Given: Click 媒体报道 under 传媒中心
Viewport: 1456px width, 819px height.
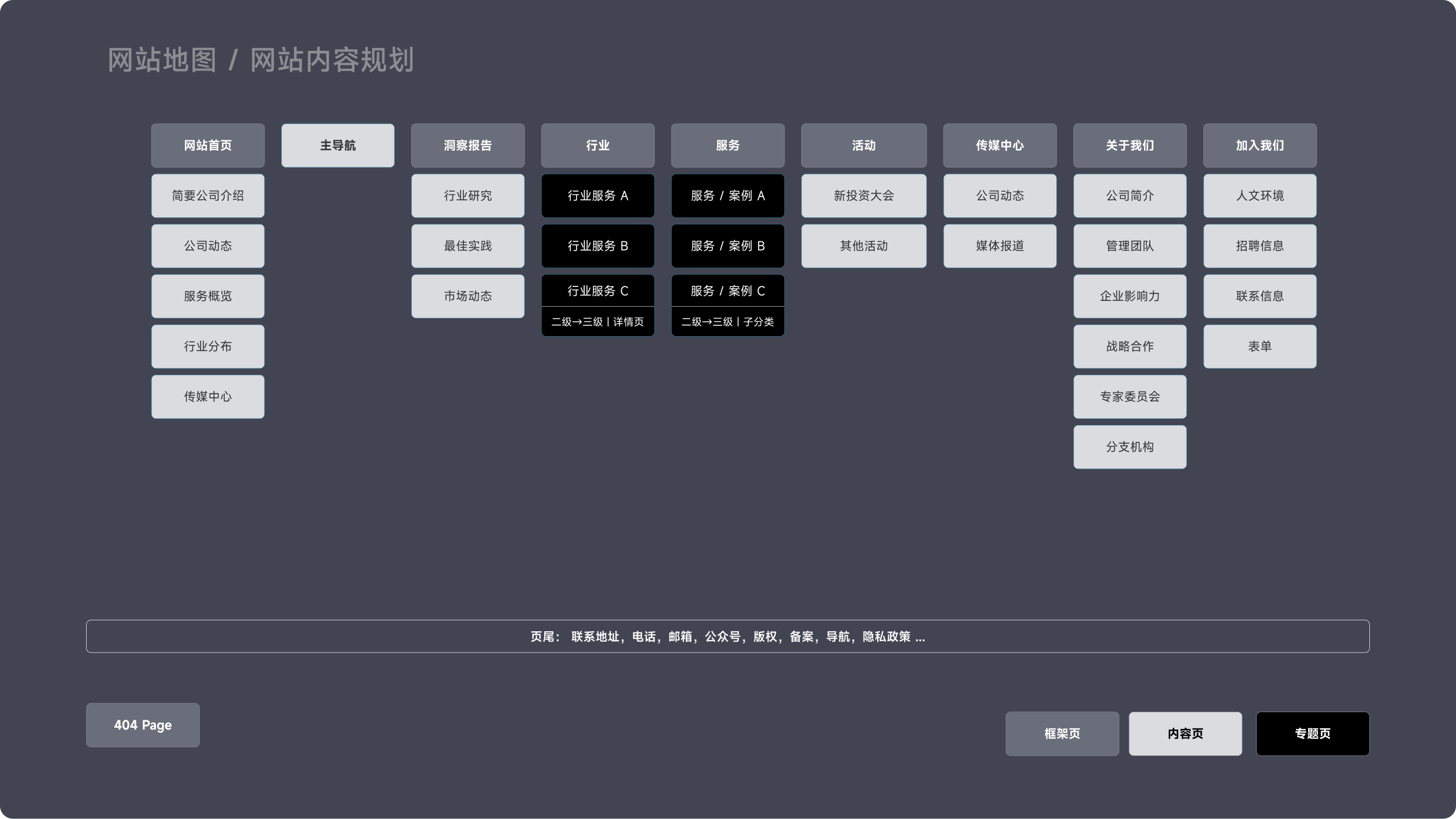Looking at the screenshot, I should point(1000,246).
